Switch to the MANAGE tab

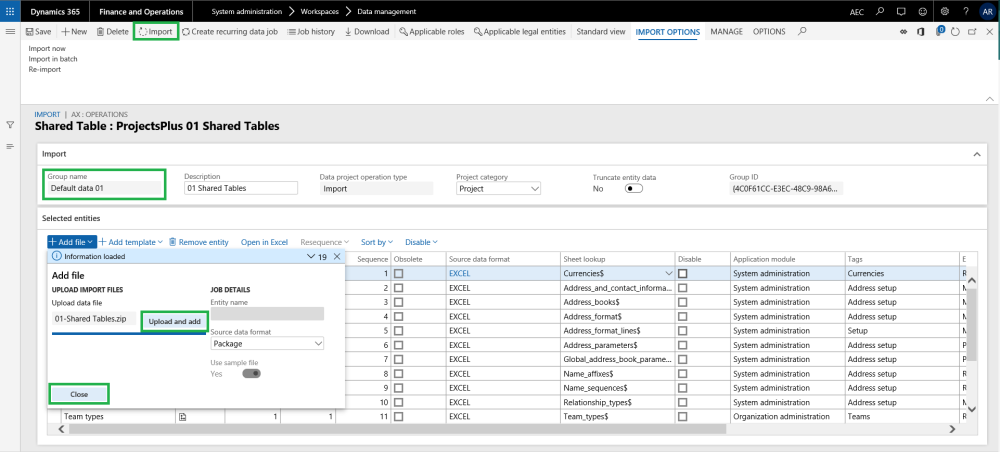(726, 32)
